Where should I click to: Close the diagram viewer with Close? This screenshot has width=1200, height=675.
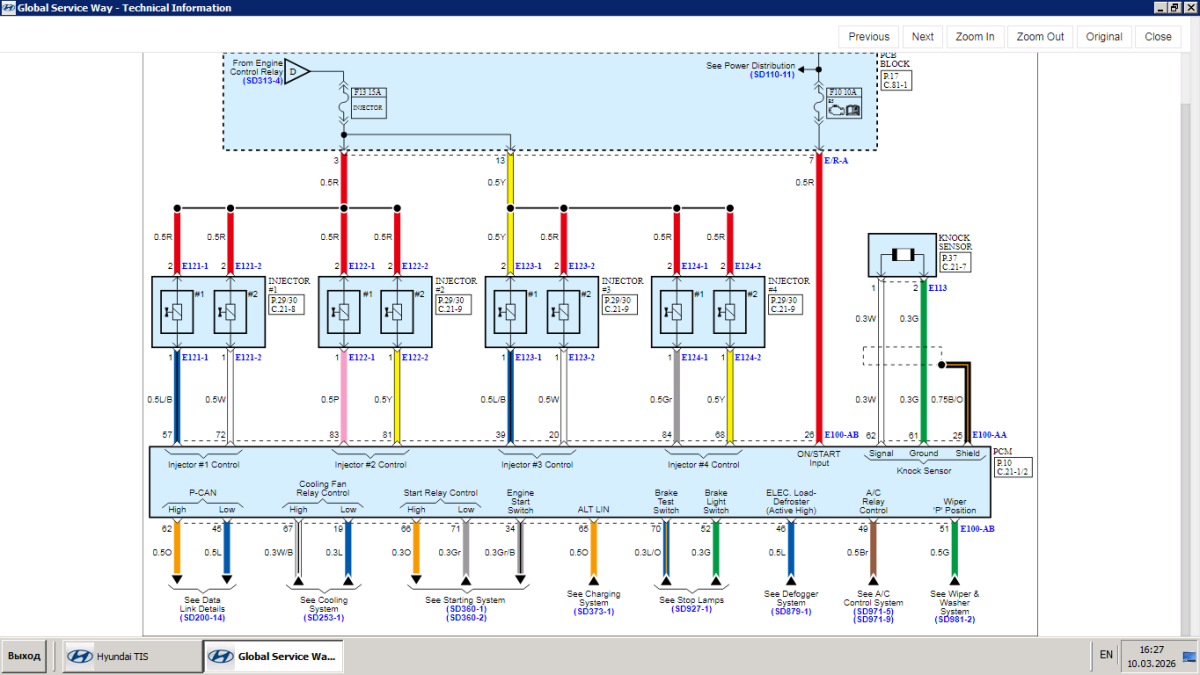tap(1158, 36)
